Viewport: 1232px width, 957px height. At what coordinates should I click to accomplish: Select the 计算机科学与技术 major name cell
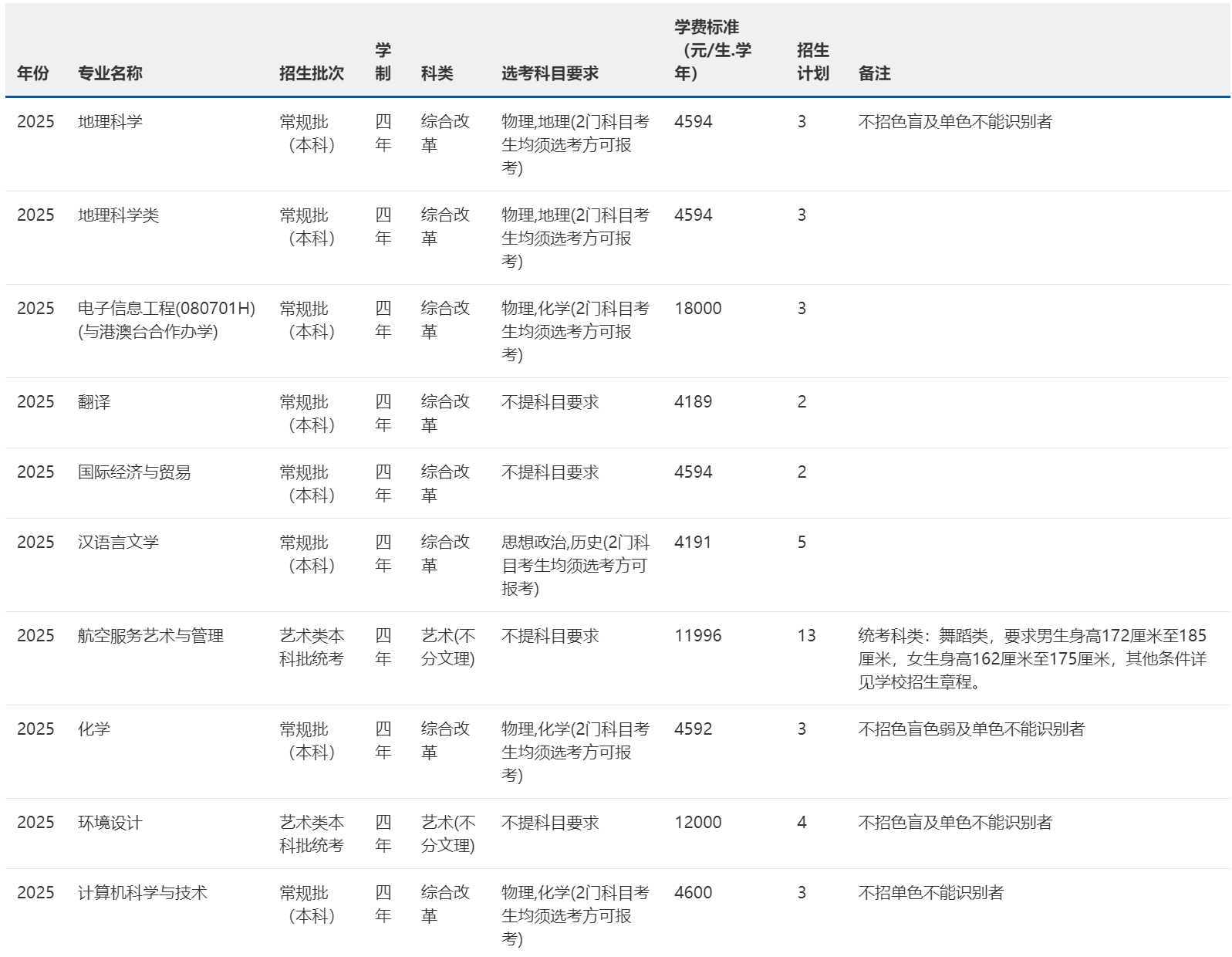[x=143, y=893]
